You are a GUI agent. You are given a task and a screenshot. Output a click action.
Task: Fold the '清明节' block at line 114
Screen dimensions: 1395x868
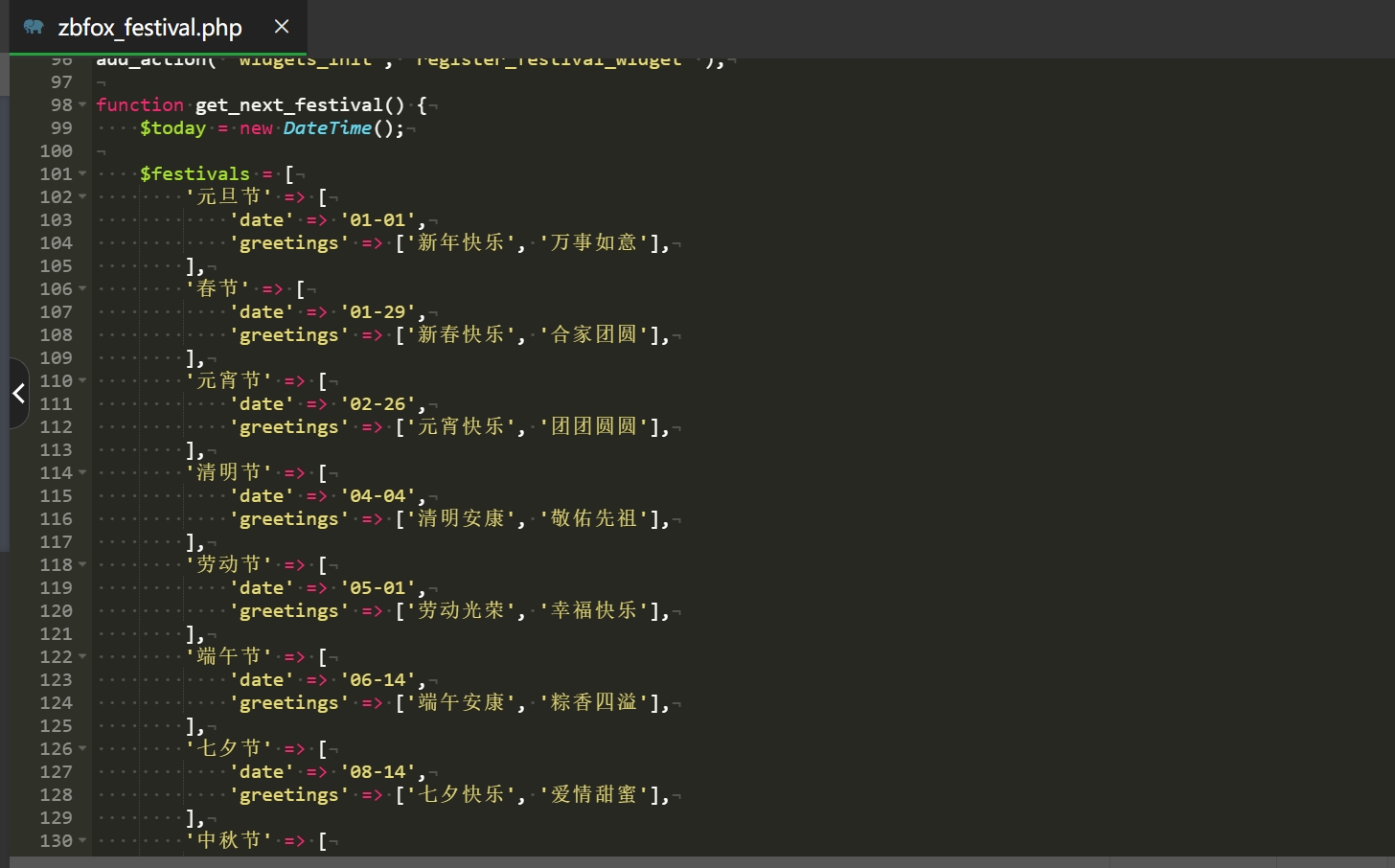(x=82, y=472)
